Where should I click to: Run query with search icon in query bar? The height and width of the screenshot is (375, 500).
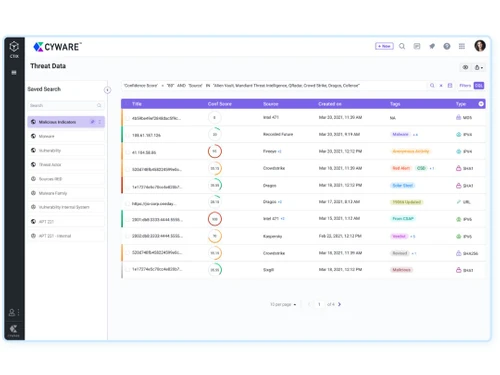(432, 86)
